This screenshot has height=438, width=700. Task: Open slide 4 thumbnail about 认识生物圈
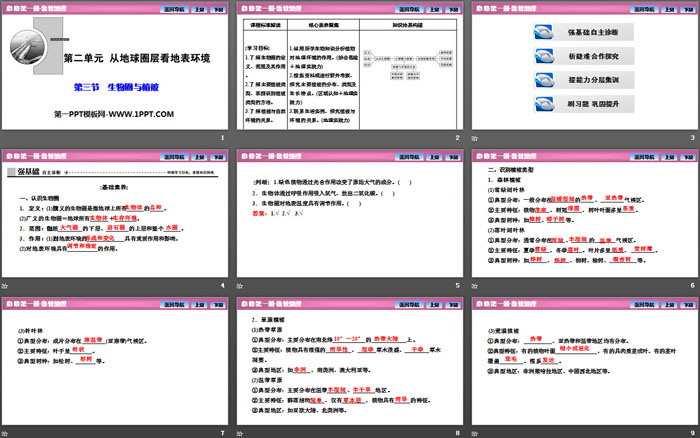click(116, 222)
